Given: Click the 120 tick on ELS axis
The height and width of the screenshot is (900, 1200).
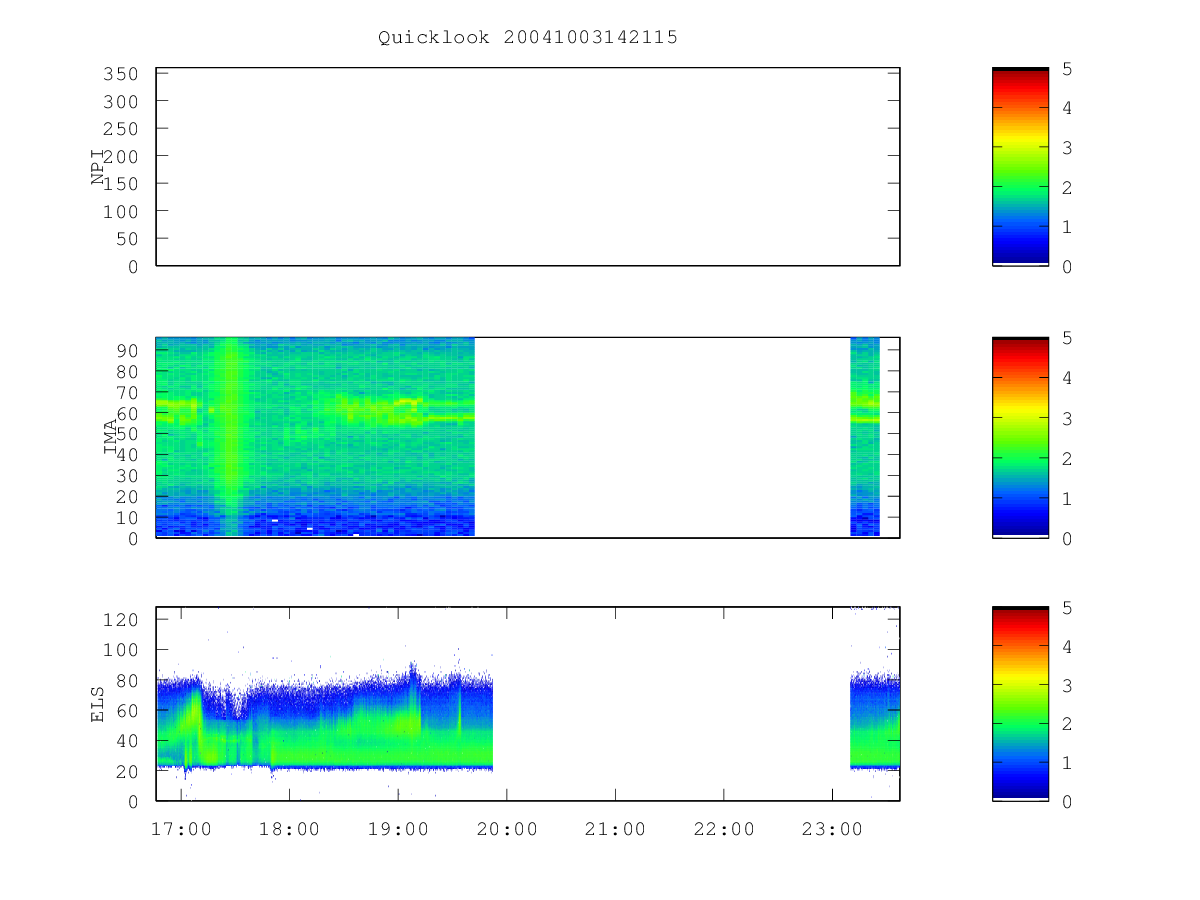Looking at the screenshot, I should (x=122, y=619).
